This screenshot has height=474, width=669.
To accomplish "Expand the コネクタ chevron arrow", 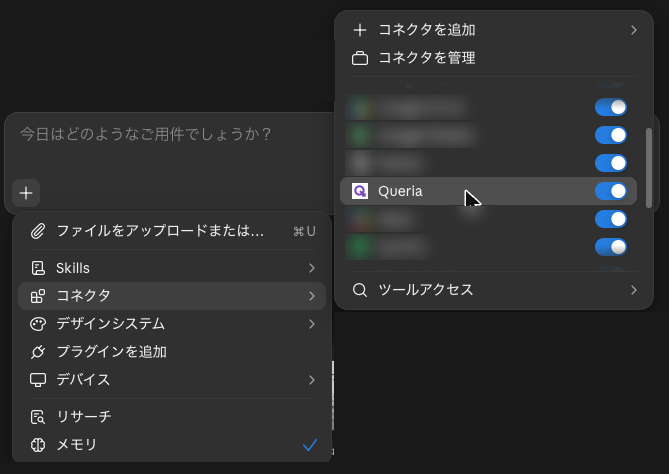I will [x=312, y=296].
